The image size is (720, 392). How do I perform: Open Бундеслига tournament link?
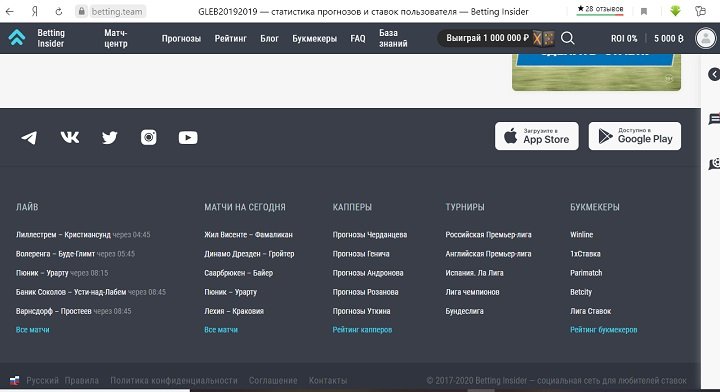[x=464, y=311]
